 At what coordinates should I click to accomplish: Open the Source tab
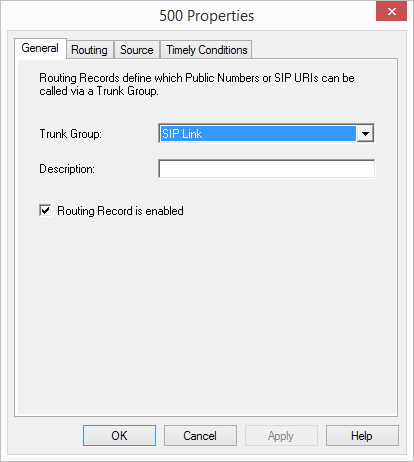point(137,50)
